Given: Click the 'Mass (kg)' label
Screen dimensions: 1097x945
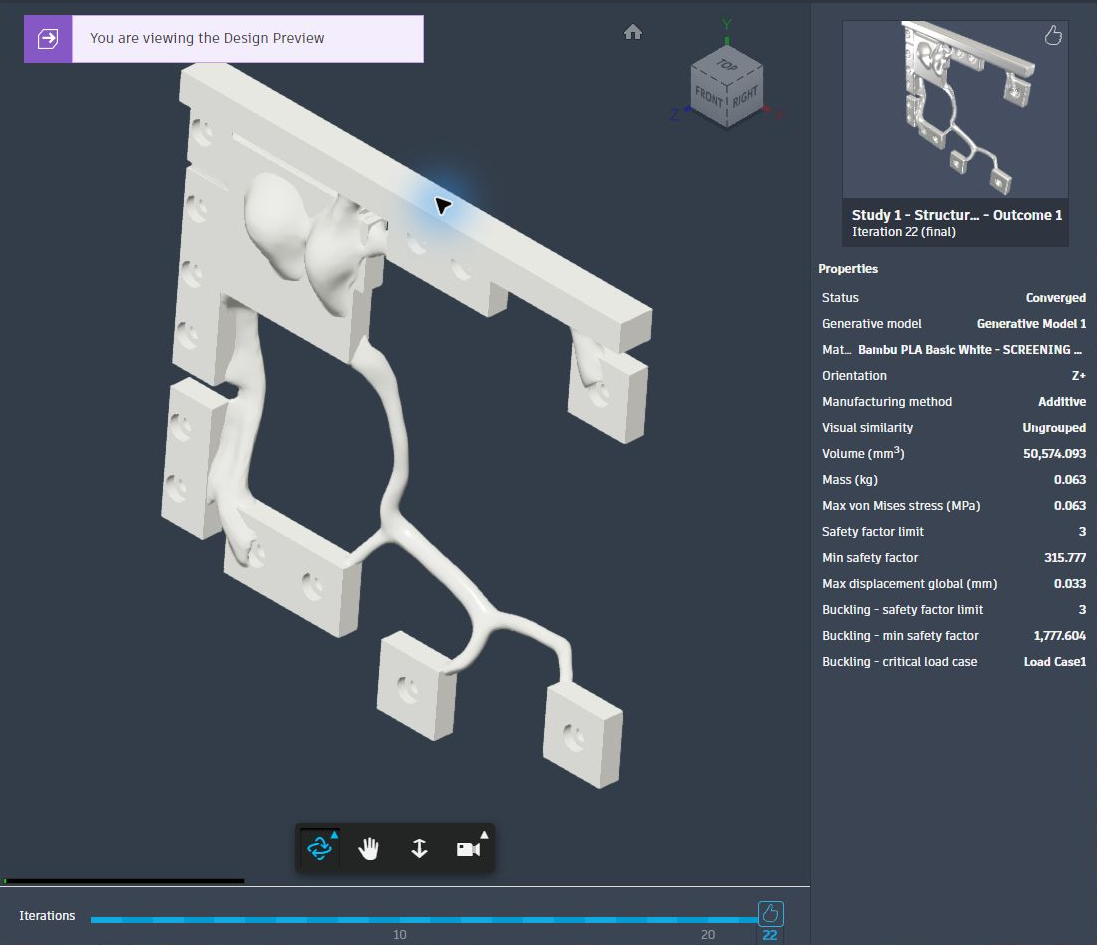Looking at the screenshot, I should (849, 479).
